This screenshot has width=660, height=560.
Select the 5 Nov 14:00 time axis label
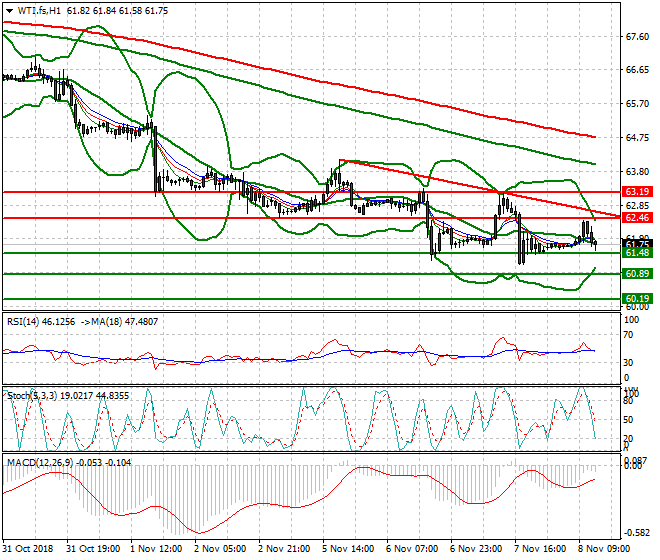click(x=348, y=549)
